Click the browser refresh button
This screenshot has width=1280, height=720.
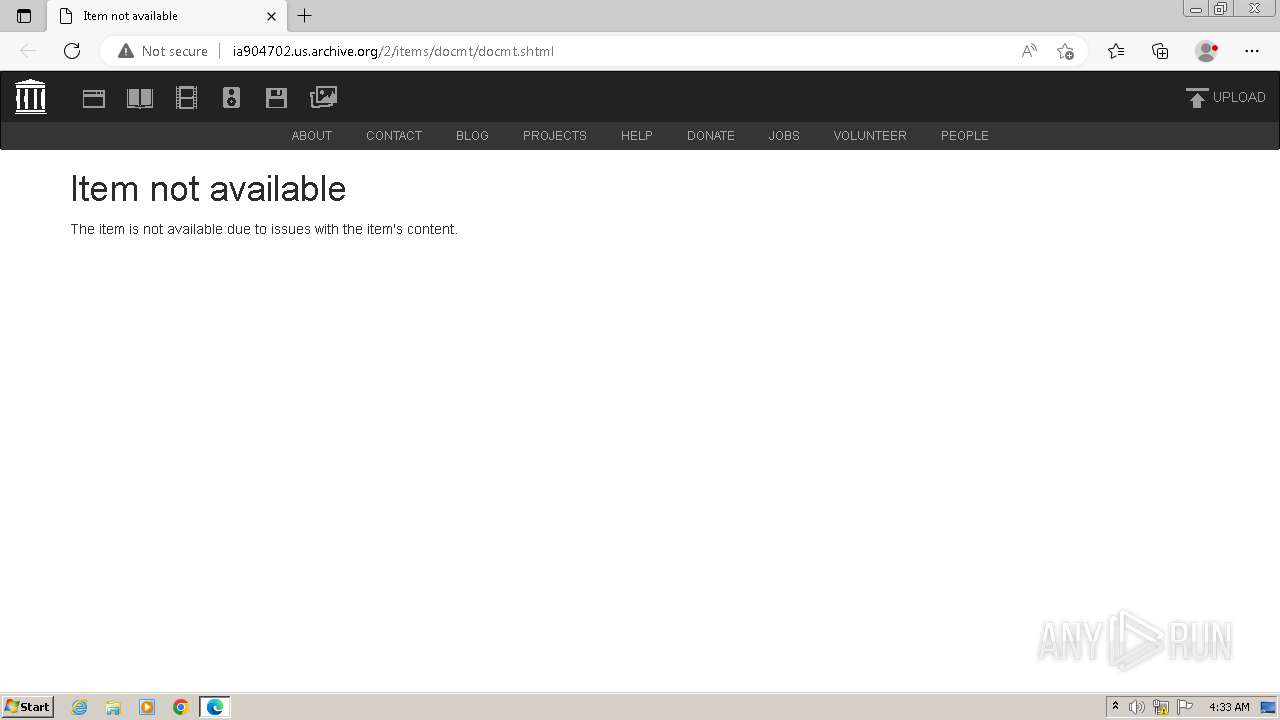(x=72, y=51)
